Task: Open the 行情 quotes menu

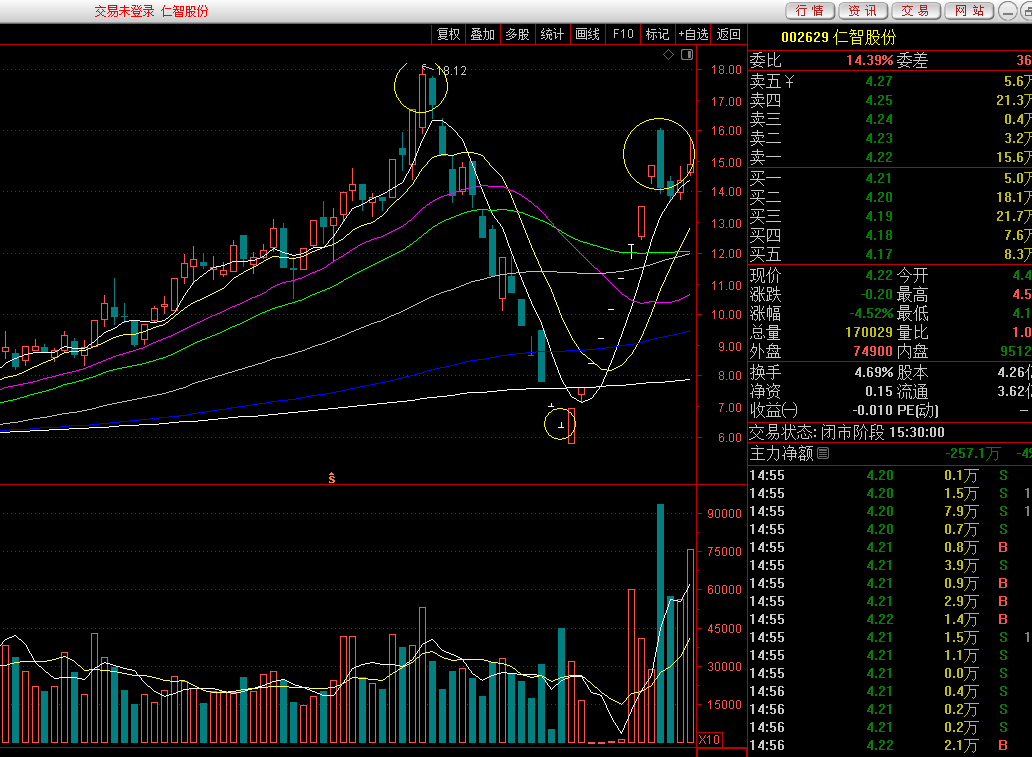Action: [810, 11]
